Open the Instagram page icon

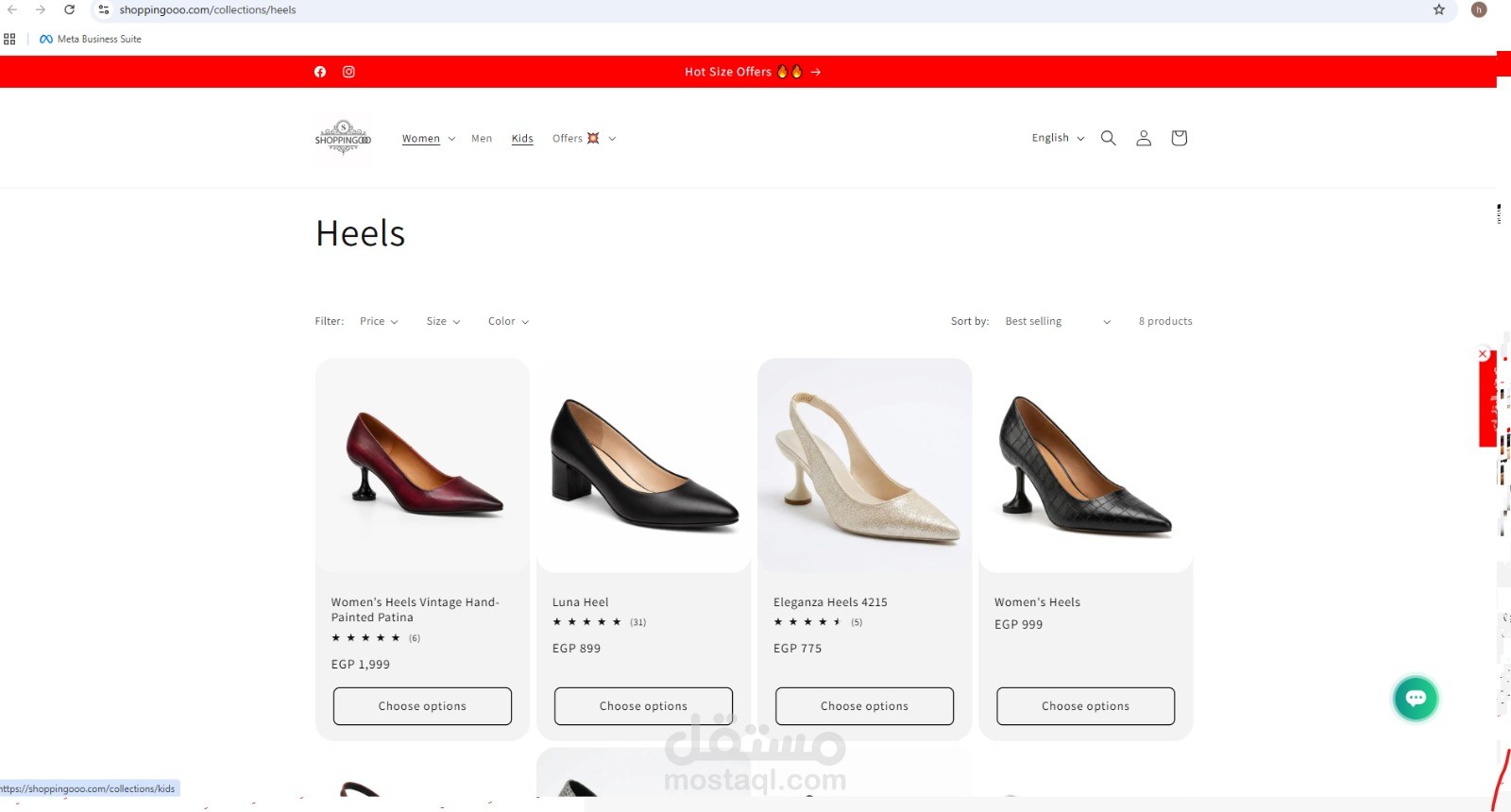click(348, 72)
